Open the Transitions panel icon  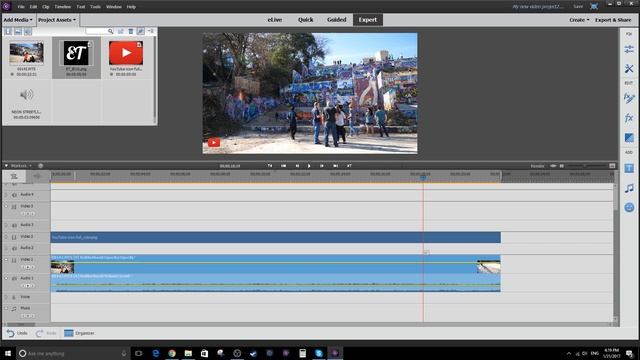[629, 138]
